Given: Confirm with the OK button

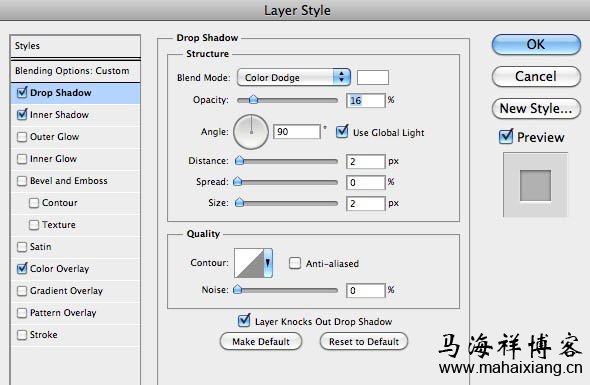Looking at the screenshot, I should pos(536,44).
